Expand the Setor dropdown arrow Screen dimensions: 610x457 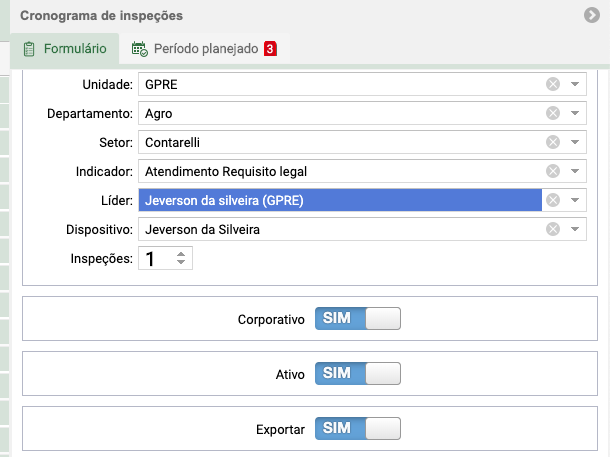pyautogui.click(x=575, y=142)
